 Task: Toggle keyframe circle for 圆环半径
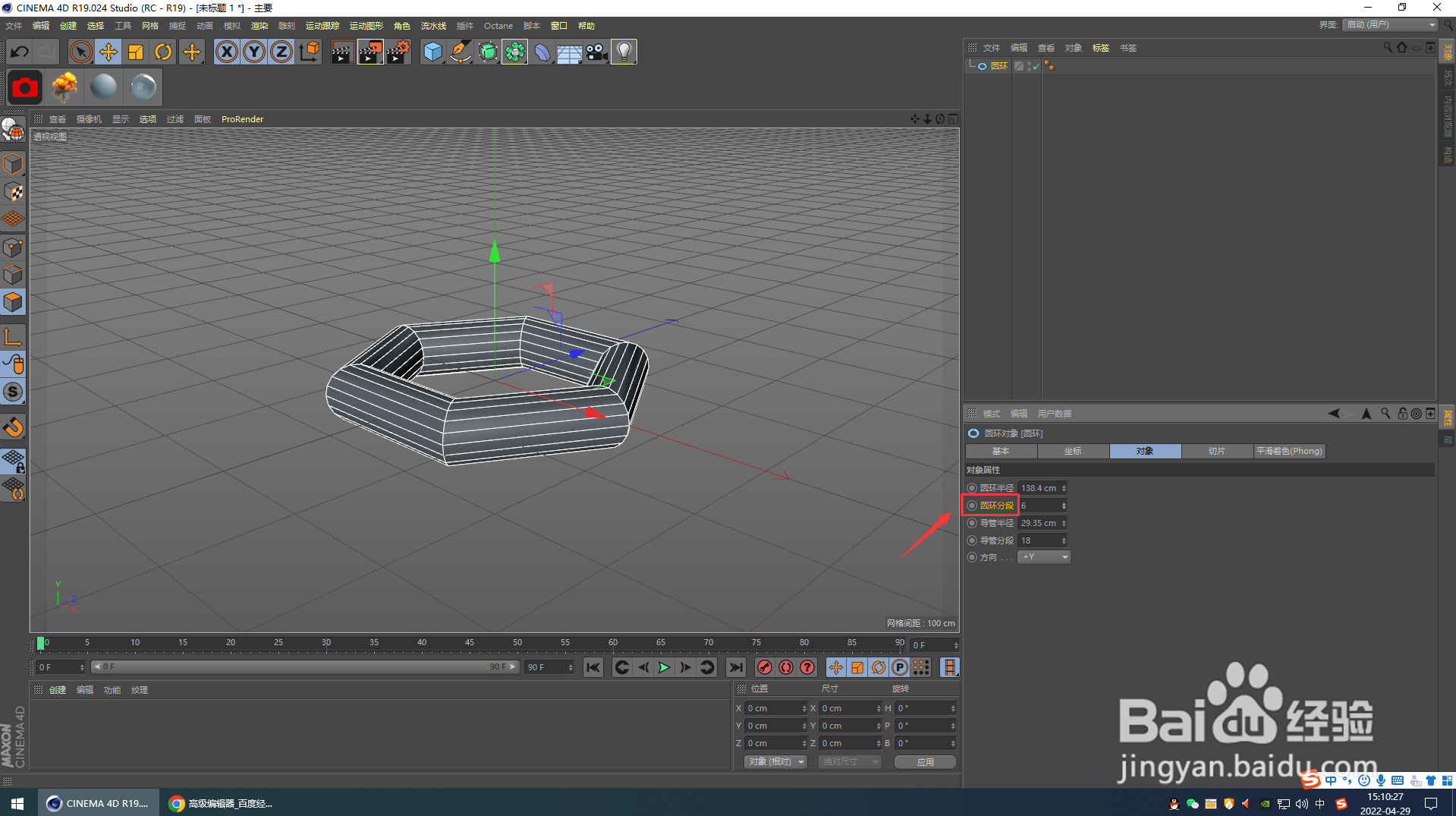pyautogui.click(x=972, y=488)
